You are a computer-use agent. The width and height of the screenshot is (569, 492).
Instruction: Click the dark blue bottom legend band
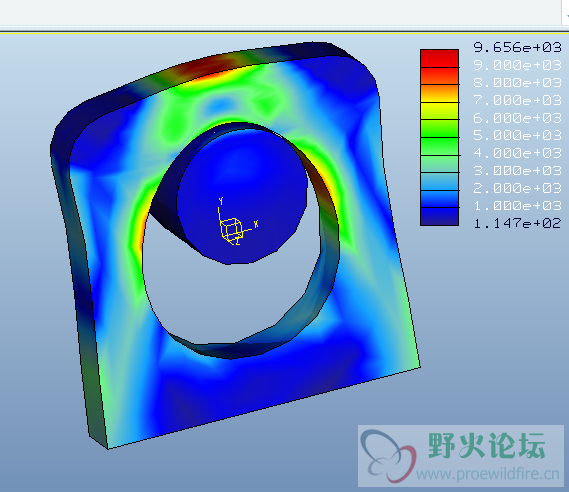pyautogui.click(x=439, y=217)
